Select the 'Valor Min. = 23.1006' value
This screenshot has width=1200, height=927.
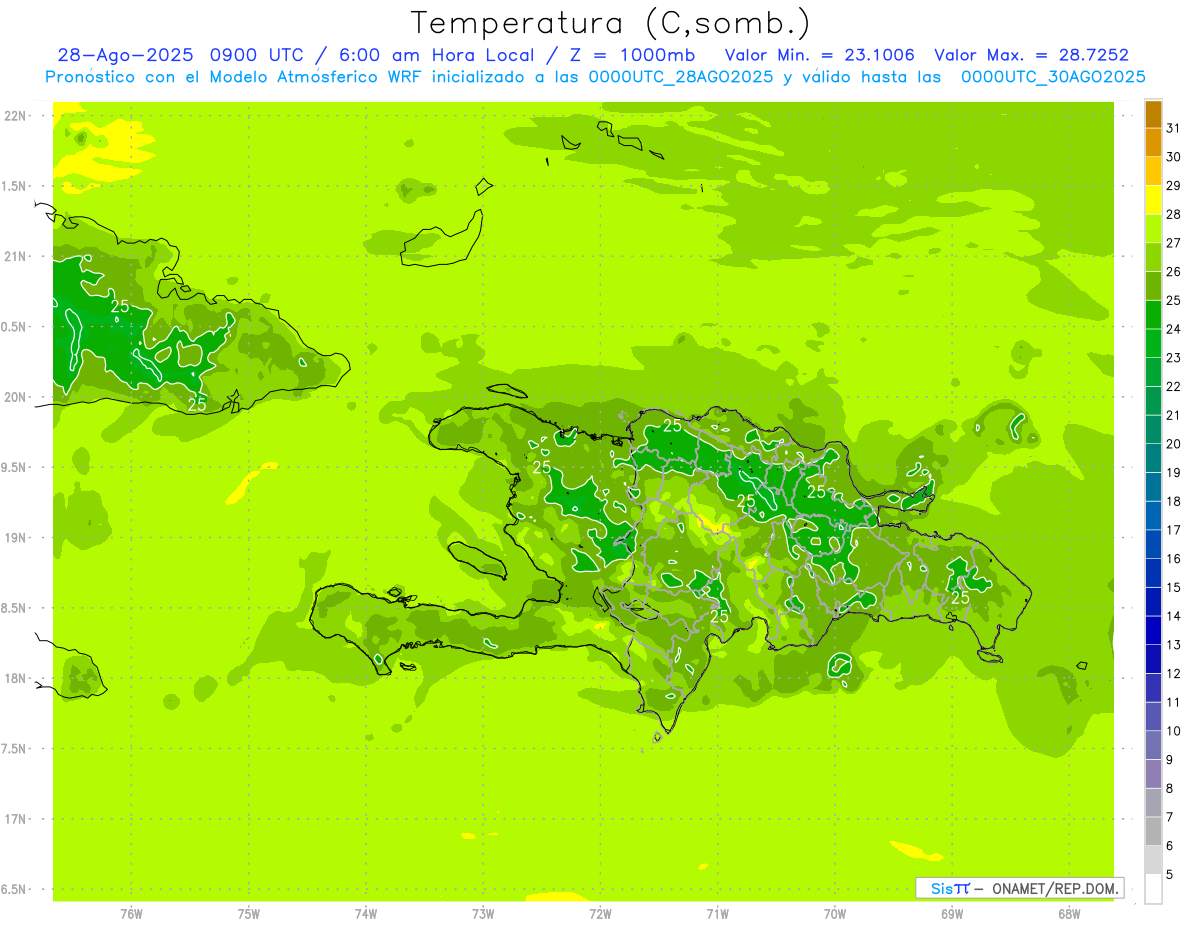820,55
